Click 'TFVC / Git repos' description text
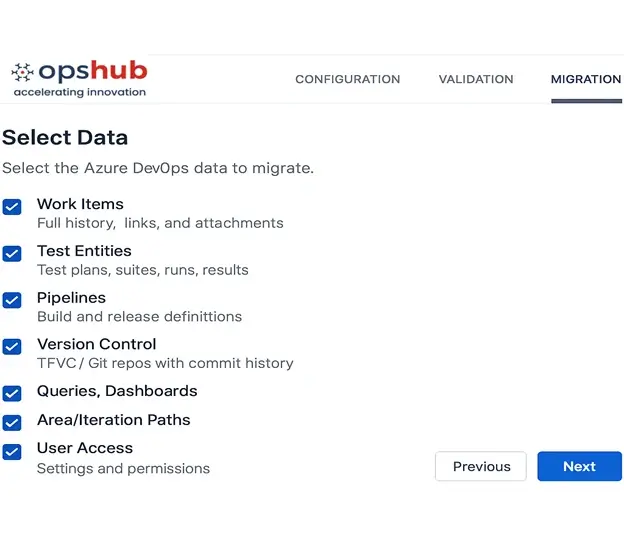The height and width of the screenshot is (542, 624). point(165,363)
